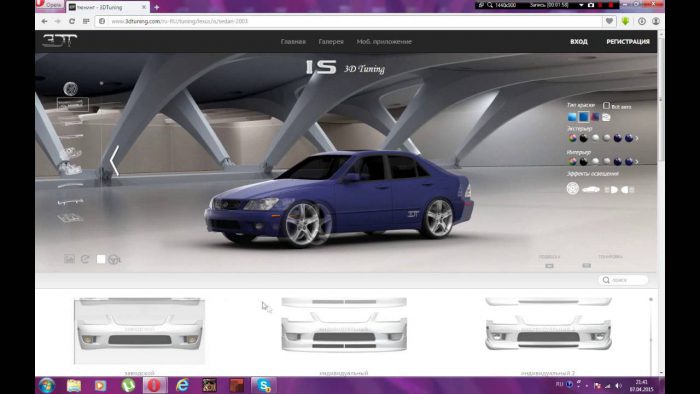Open the speed dial grid icon
This screenshot has width=700, height=394.
pos(86,21)
